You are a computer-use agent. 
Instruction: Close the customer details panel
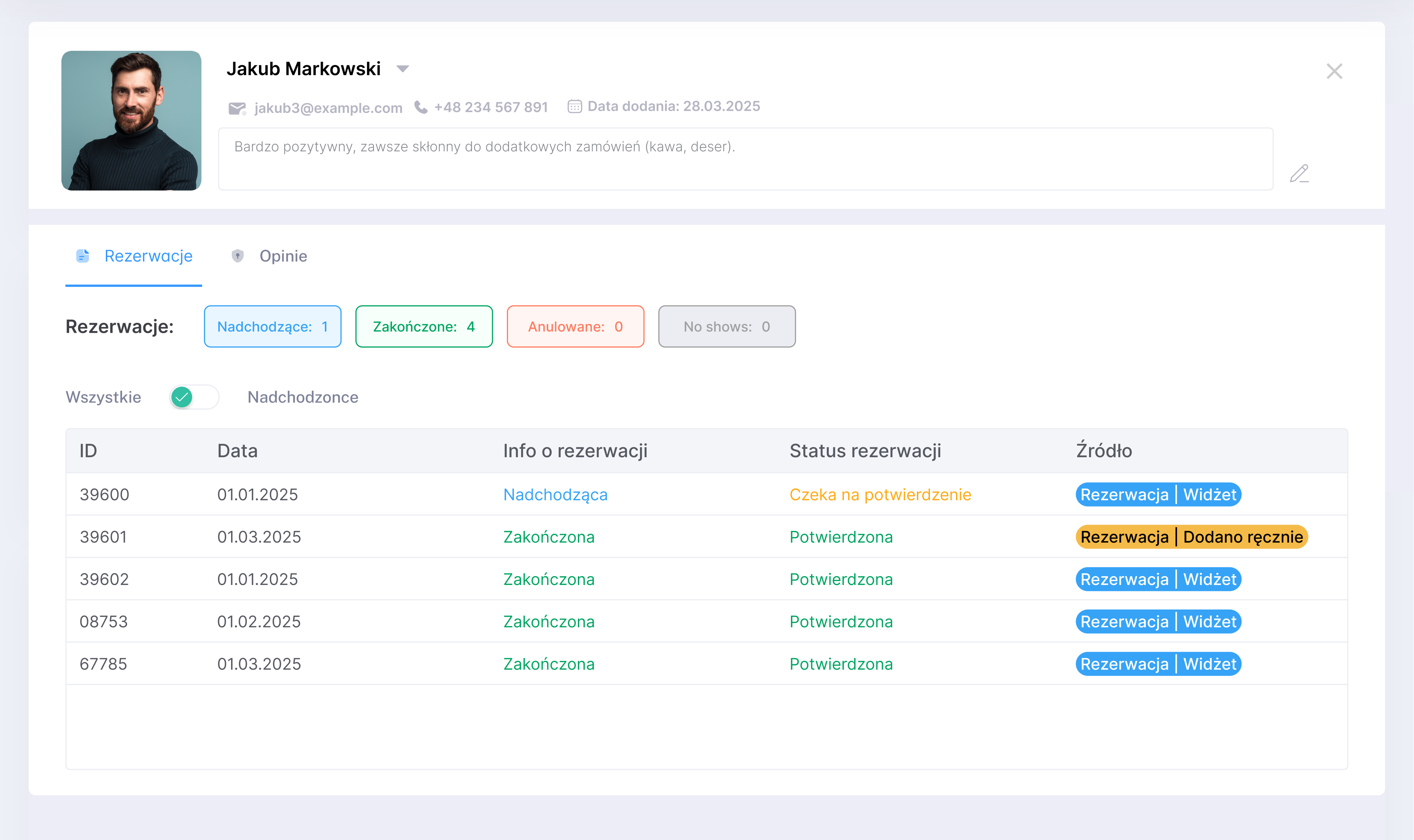1334,71
